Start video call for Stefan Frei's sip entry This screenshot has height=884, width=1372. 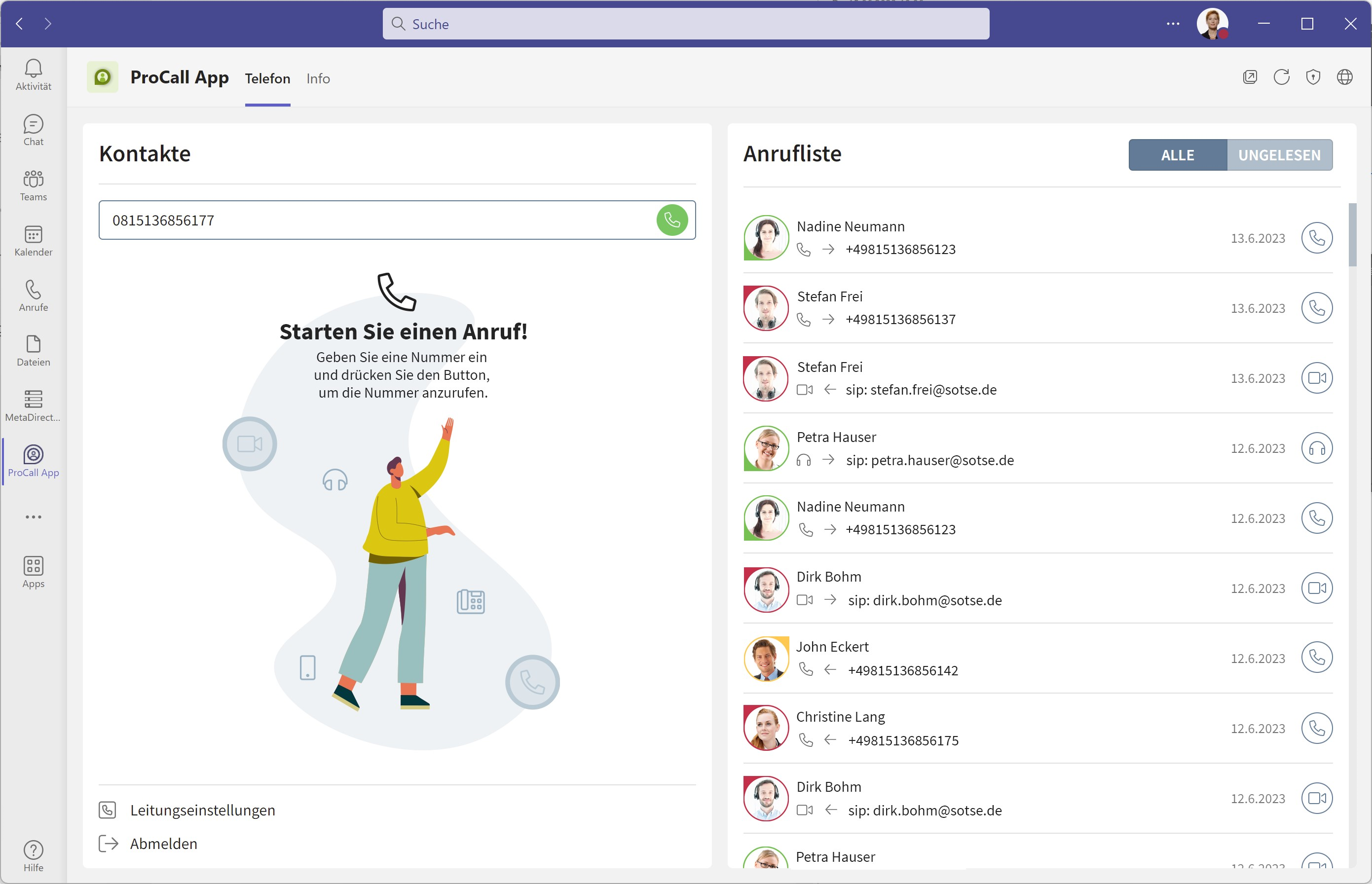(x=1316, y=378)
